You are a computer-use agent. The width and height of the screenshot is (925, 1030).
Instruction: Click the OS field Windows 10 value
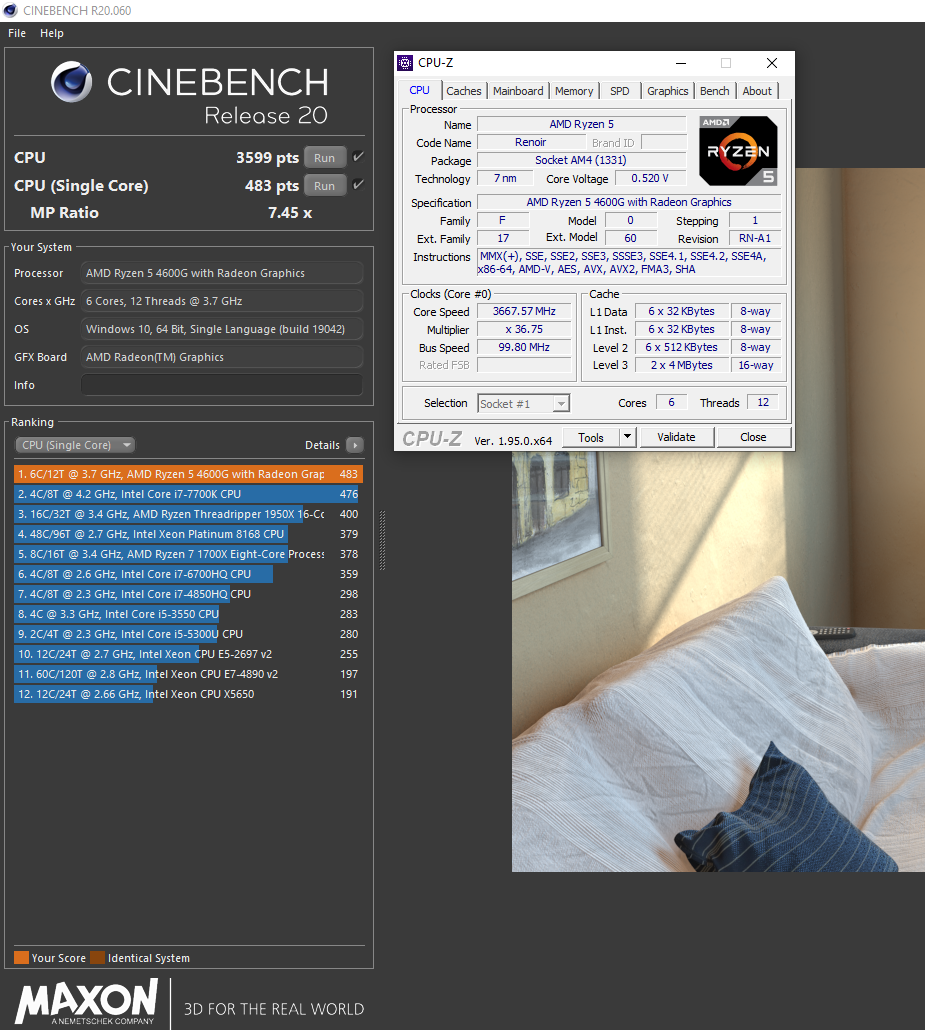[x=221, y=329]
